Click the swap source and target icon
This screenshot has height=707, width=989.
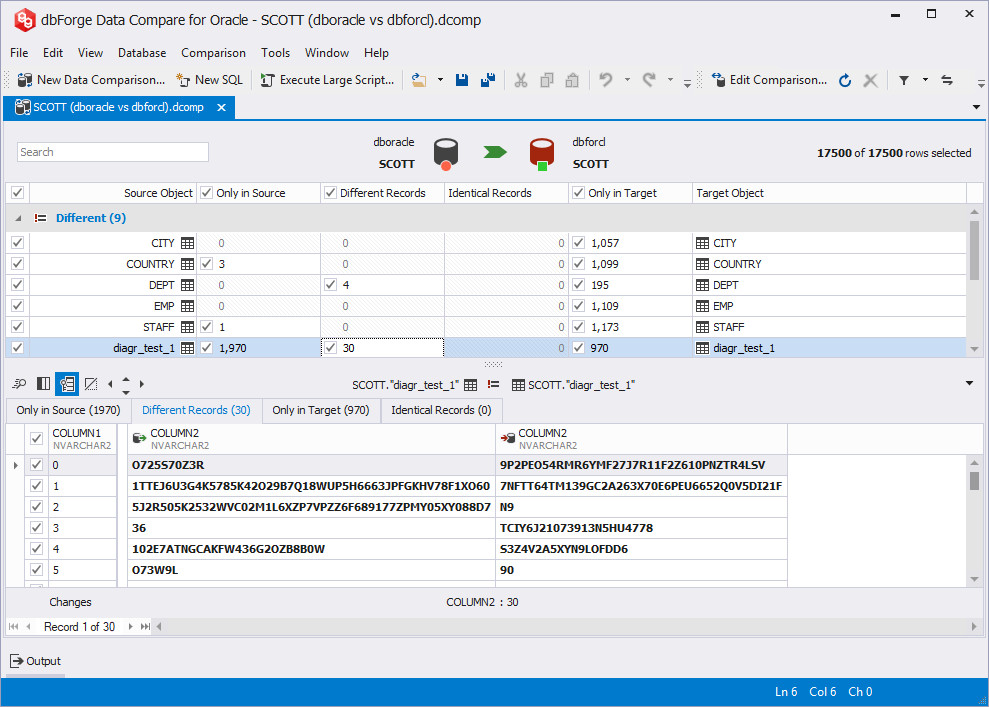coord(947,80)
